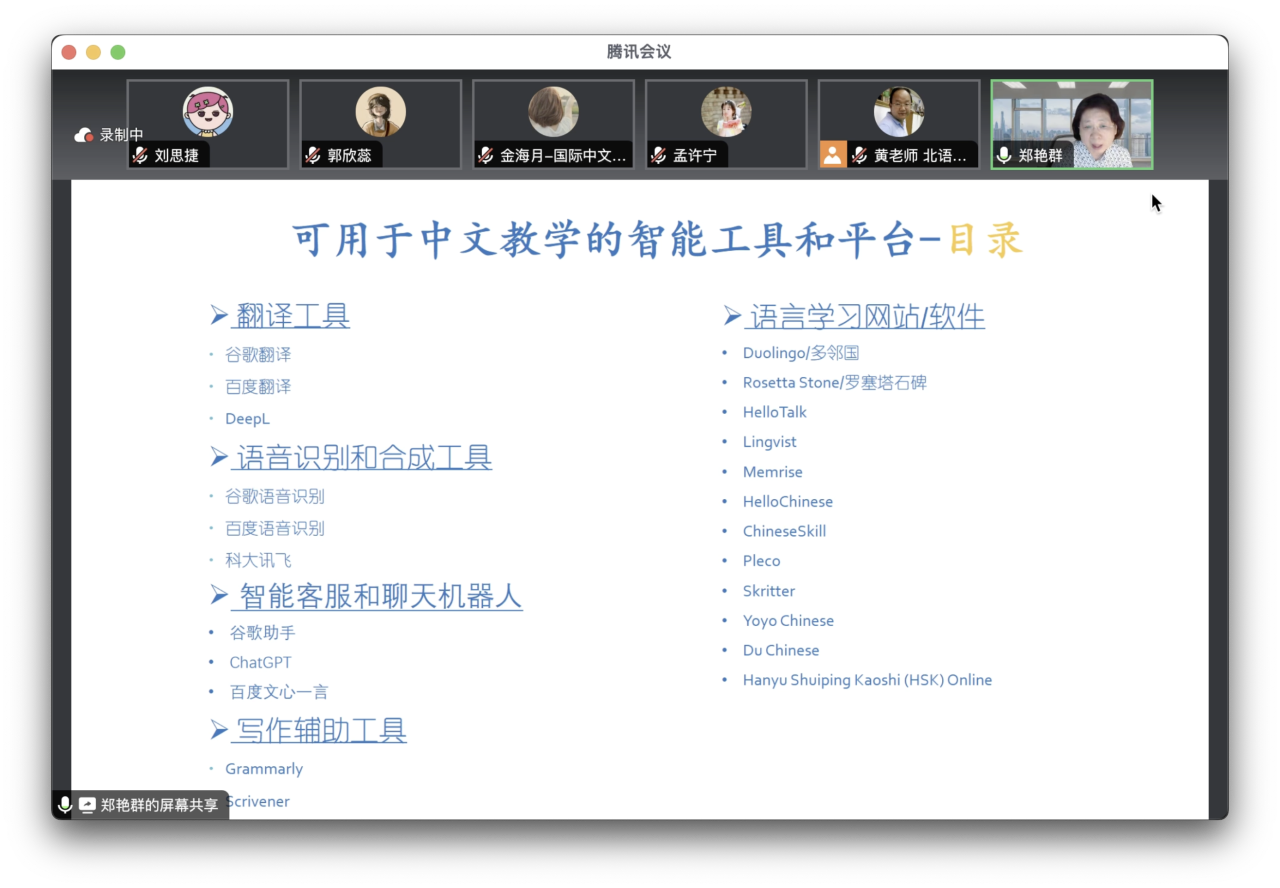The height and width of the screenshot is (888, 1280).
Task: Click 郭欣蕊's muted microphone icon
Action: point(313,155)
